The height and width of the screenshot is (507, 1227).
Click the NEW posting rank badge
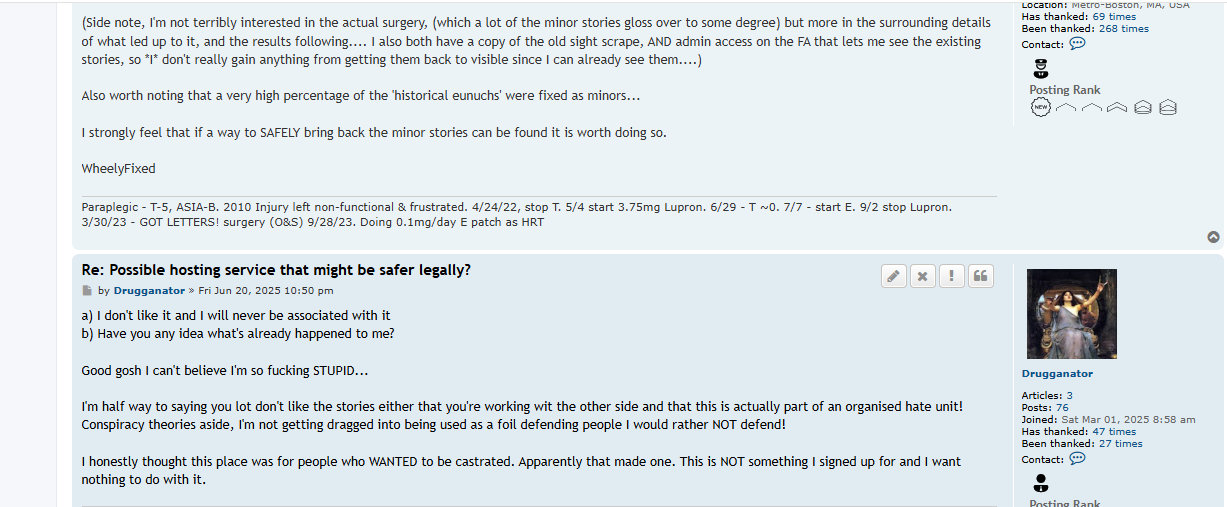1040,107
